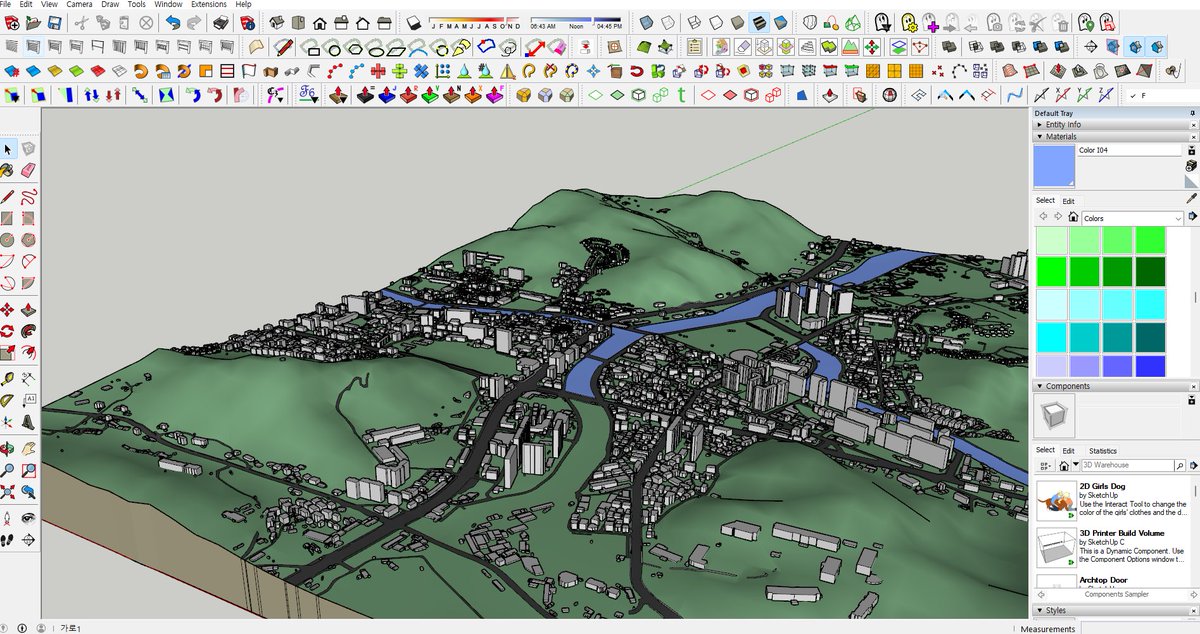Screen dimensions: 1200x634
Task: Open the Components navigation dropdown arrow
Action: coord(1076,464)
